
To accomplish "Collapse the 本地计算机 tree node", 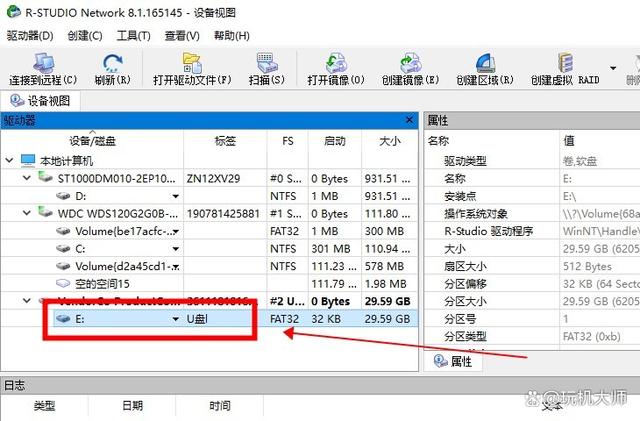I will [9, 160].
